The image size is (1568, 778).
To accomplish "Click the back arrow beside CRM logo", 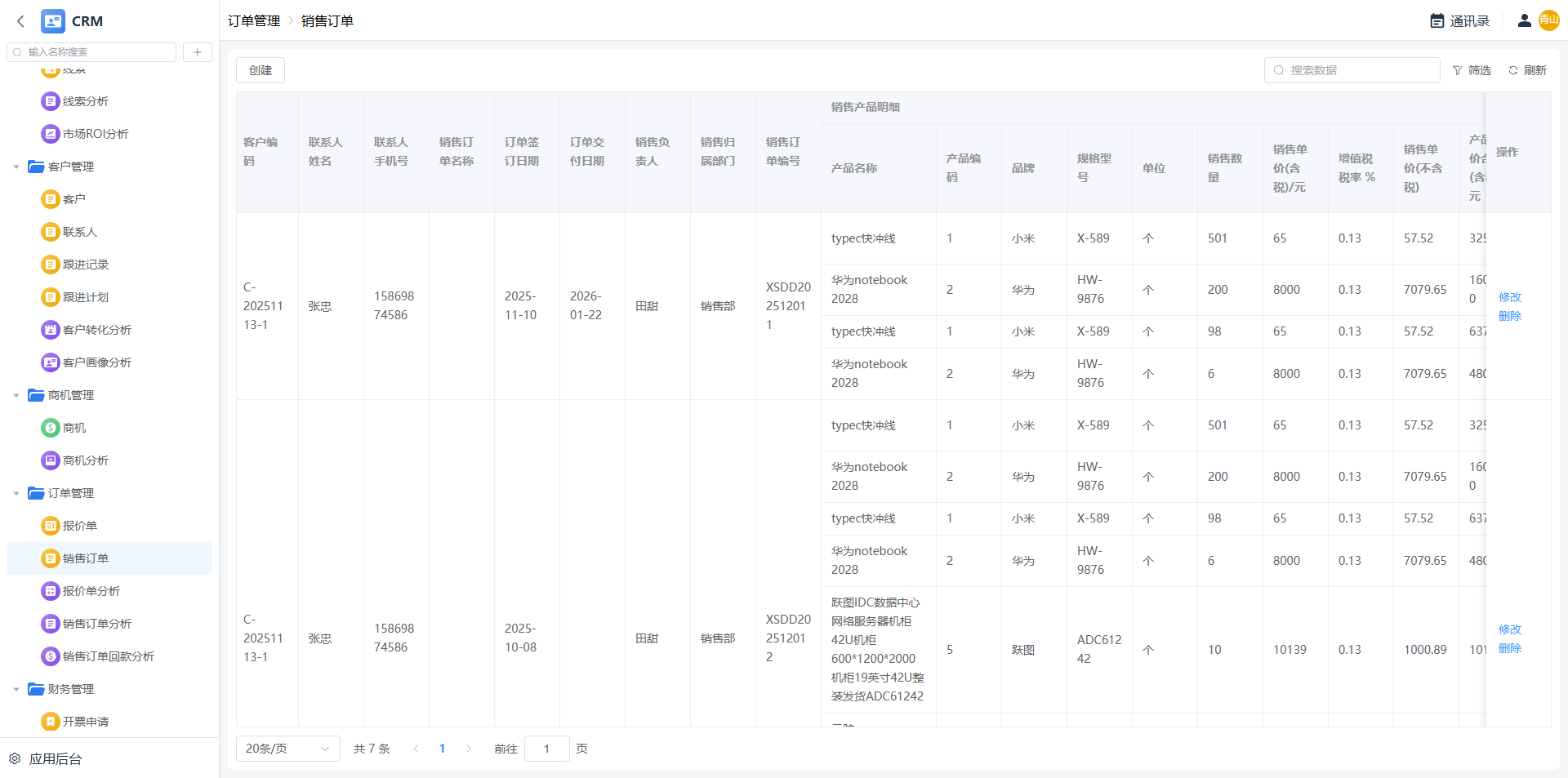I will click(x=21, y=21).
